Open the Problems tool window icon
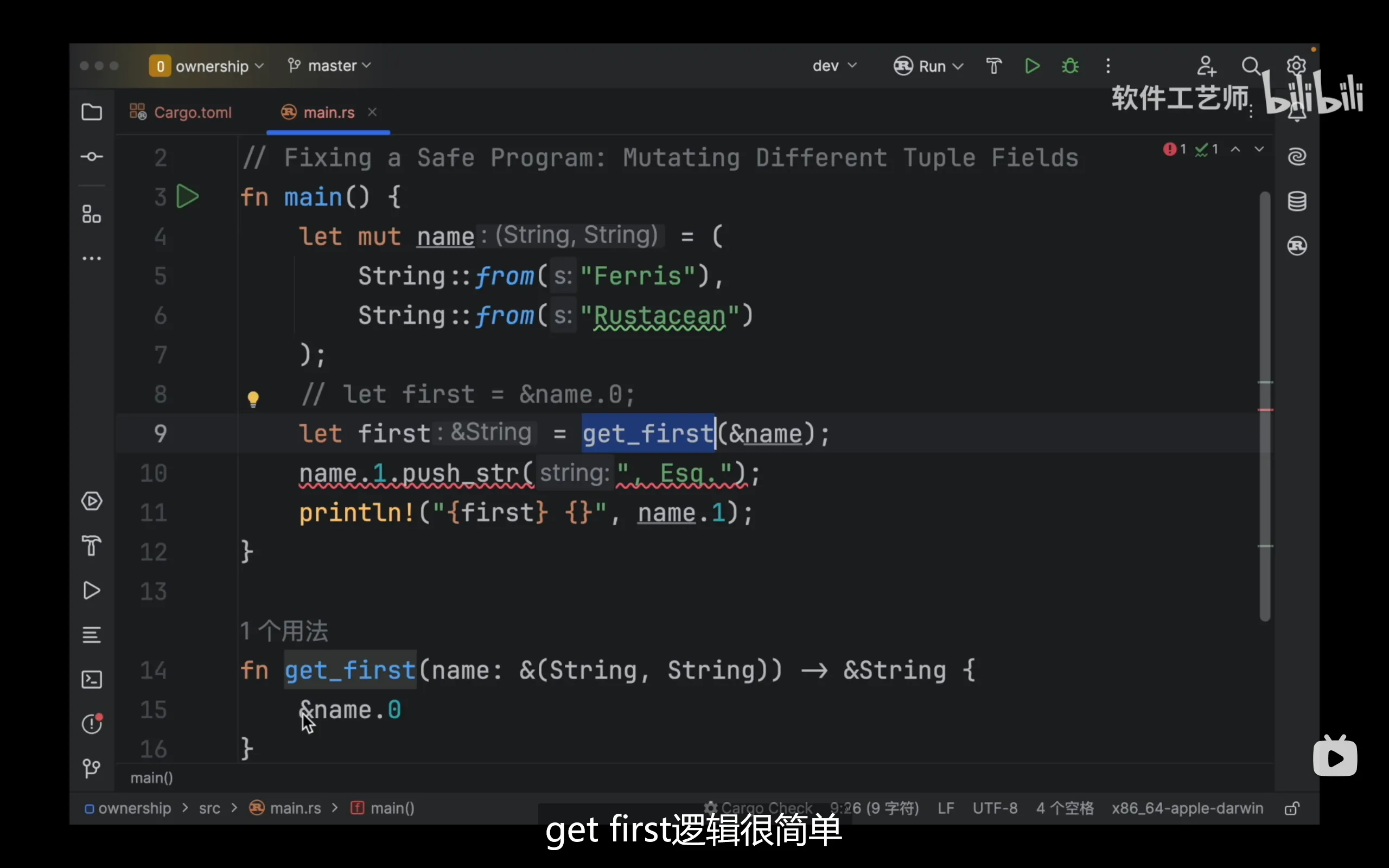Viewport: 1389px width, 868px height. pyautogui.click(x=92, y=724)
